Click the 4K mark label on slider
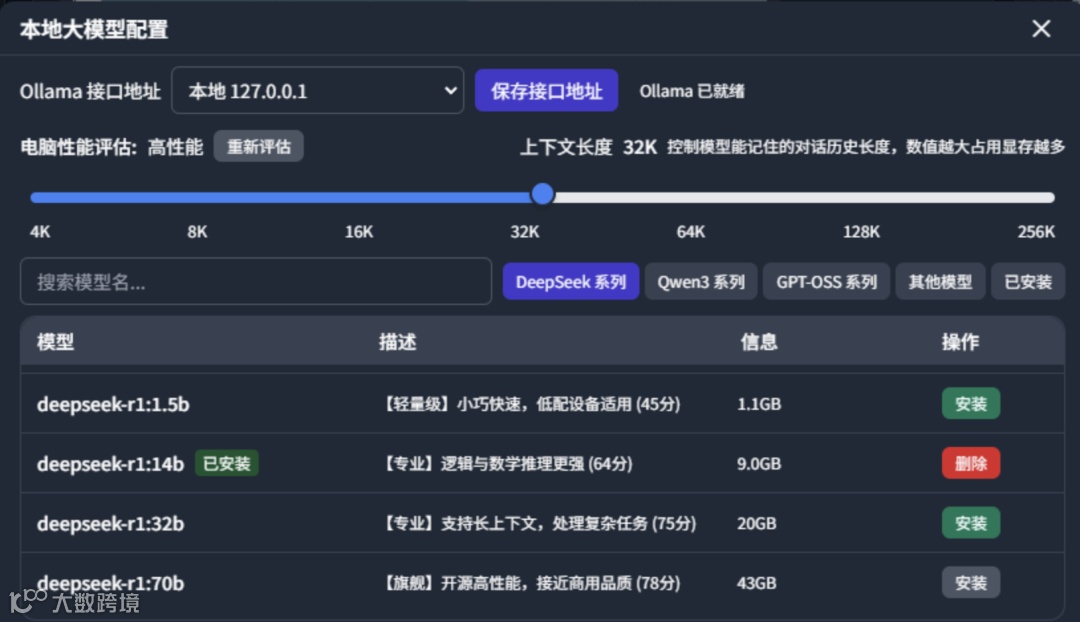The height and width of the screenshot is (622, 1080). click(40, 231)
